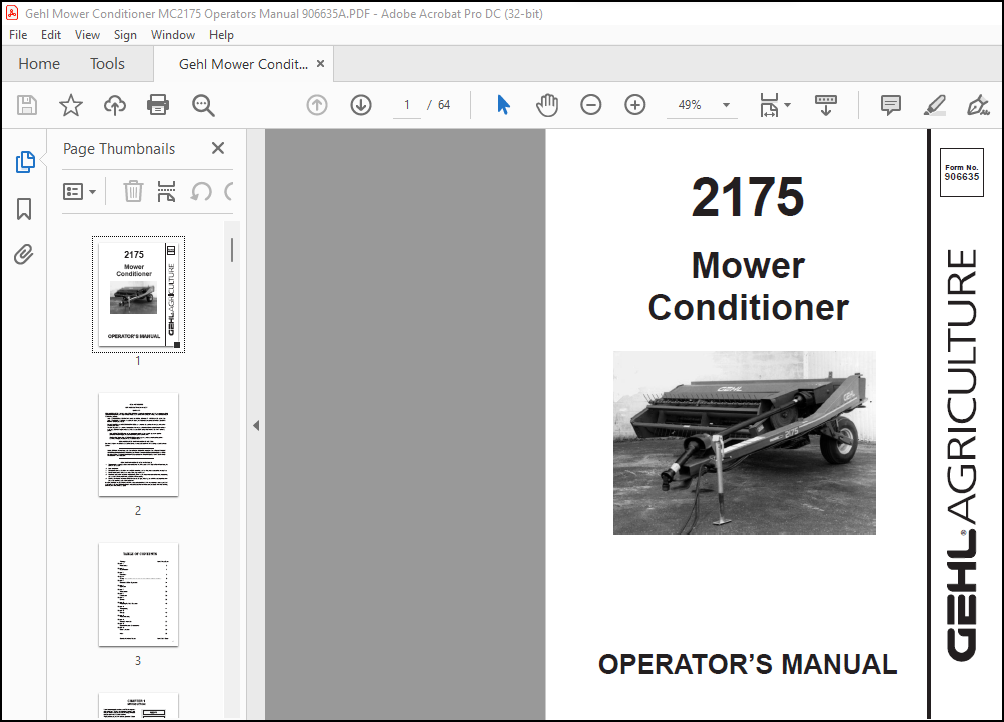Open the Window menu
The height and width of the screenshot is (722, 1004).
click(173, 35)
